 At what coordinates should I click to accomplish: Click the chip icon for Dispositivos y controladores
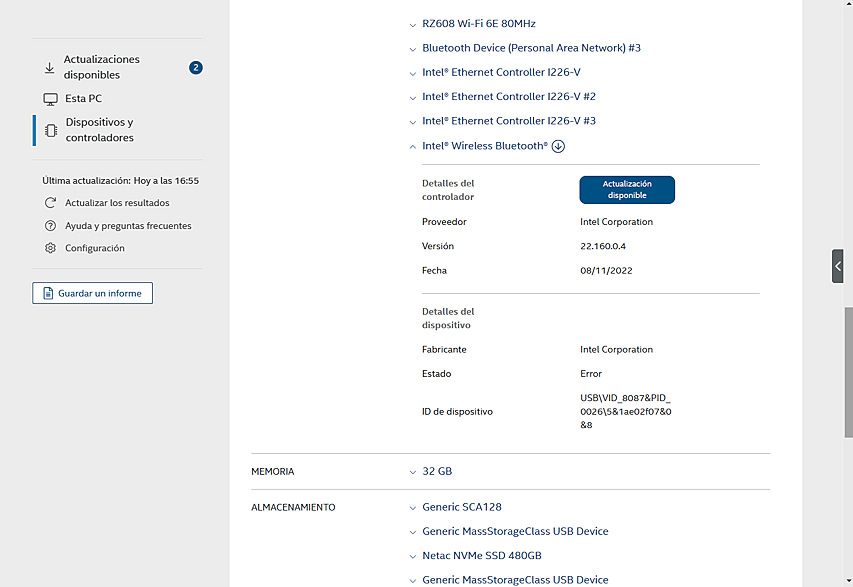51,130
